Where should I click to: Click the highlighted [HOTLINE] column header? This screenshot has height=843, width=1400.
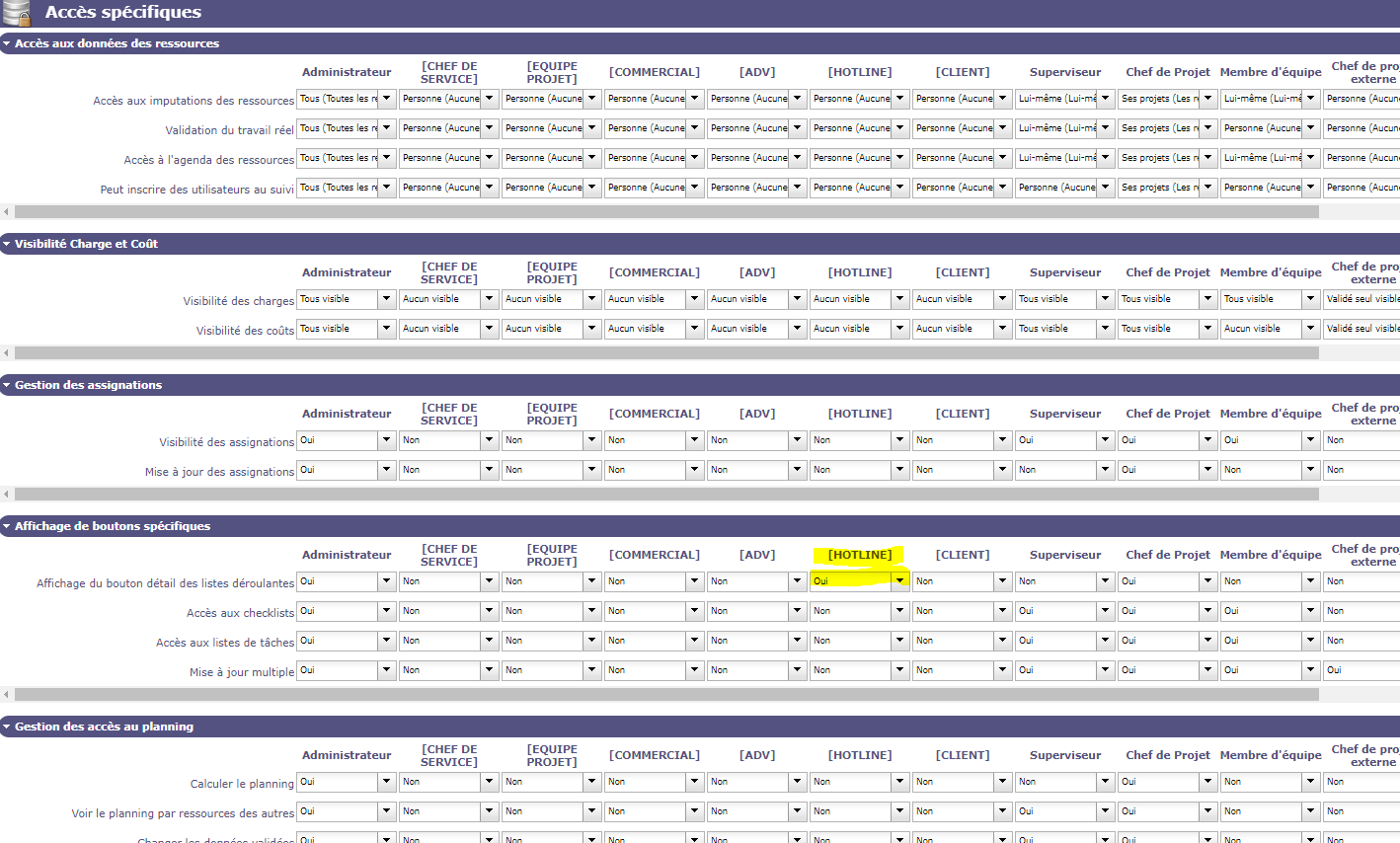[859, 555]
